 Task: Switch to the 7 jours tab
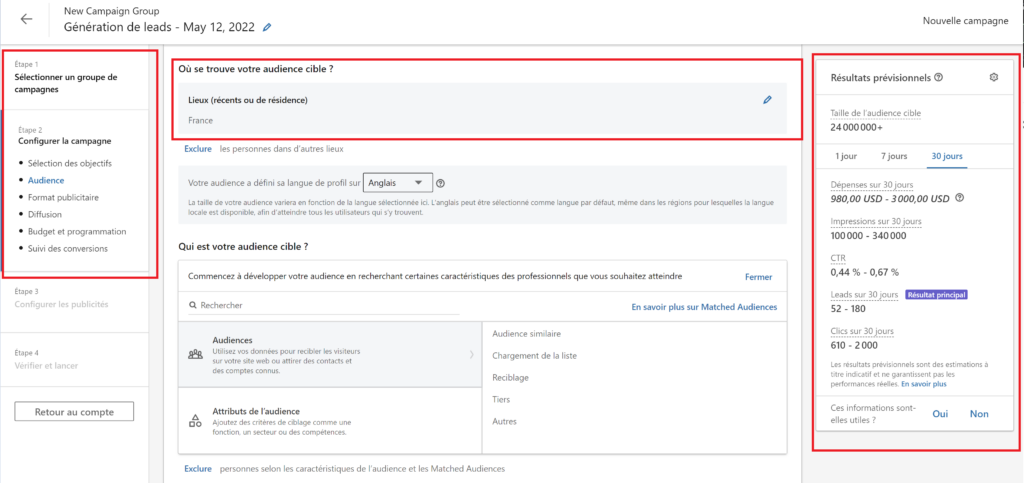pos(894,156)
